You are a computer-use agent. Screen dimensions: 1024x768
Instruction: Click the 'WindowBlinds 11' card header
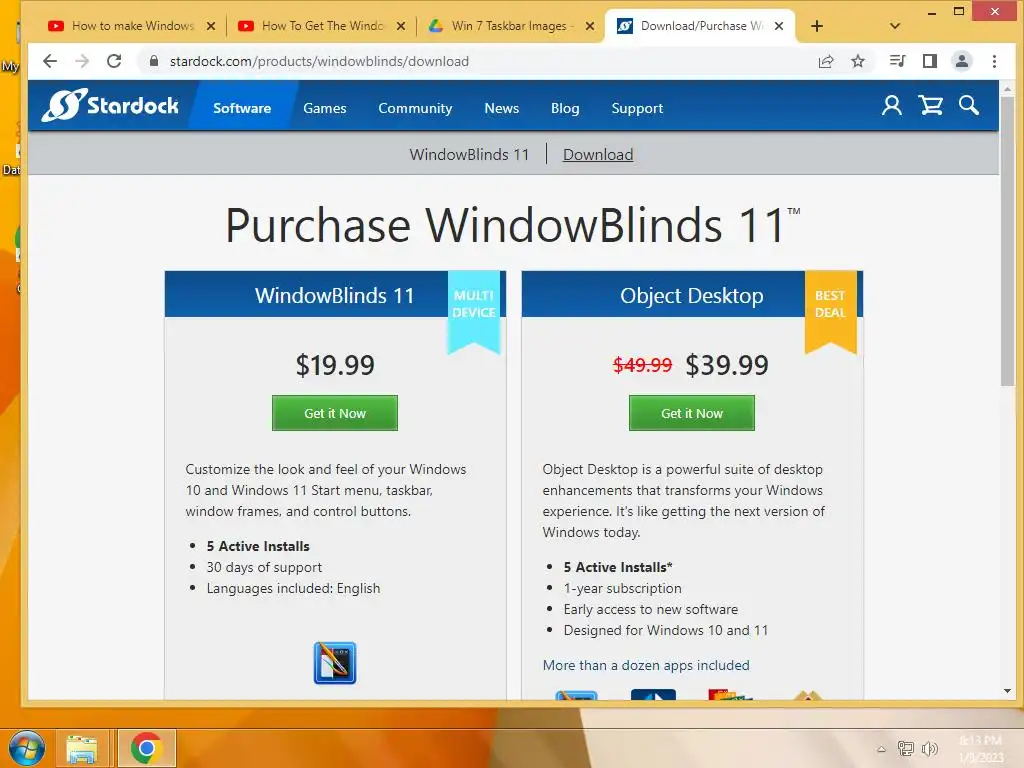(334, 295)
